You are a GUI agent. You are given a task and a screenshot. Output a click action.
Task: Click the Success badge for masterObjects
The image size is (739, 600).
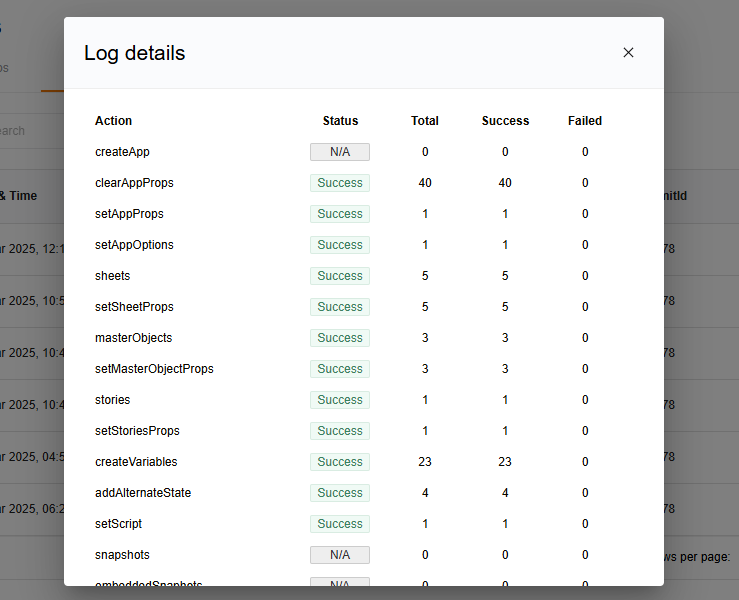click(340, 338)
